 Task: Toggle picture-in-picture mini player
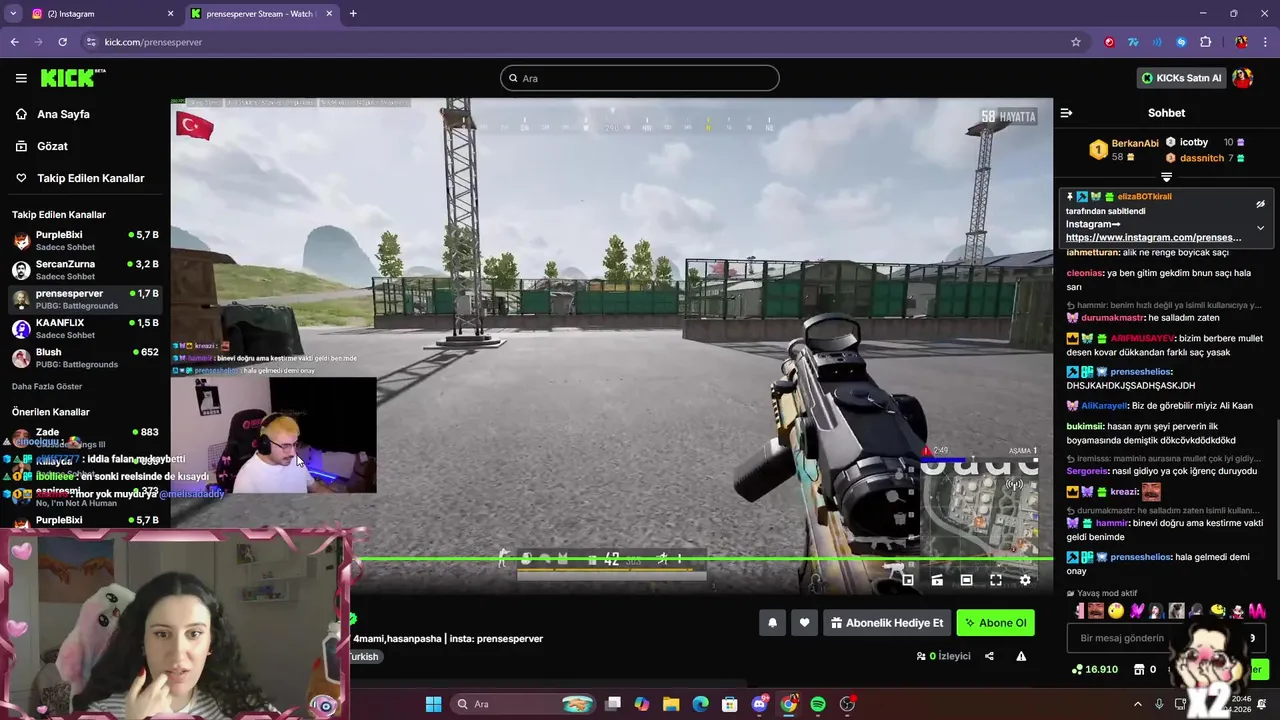[908, 579]
